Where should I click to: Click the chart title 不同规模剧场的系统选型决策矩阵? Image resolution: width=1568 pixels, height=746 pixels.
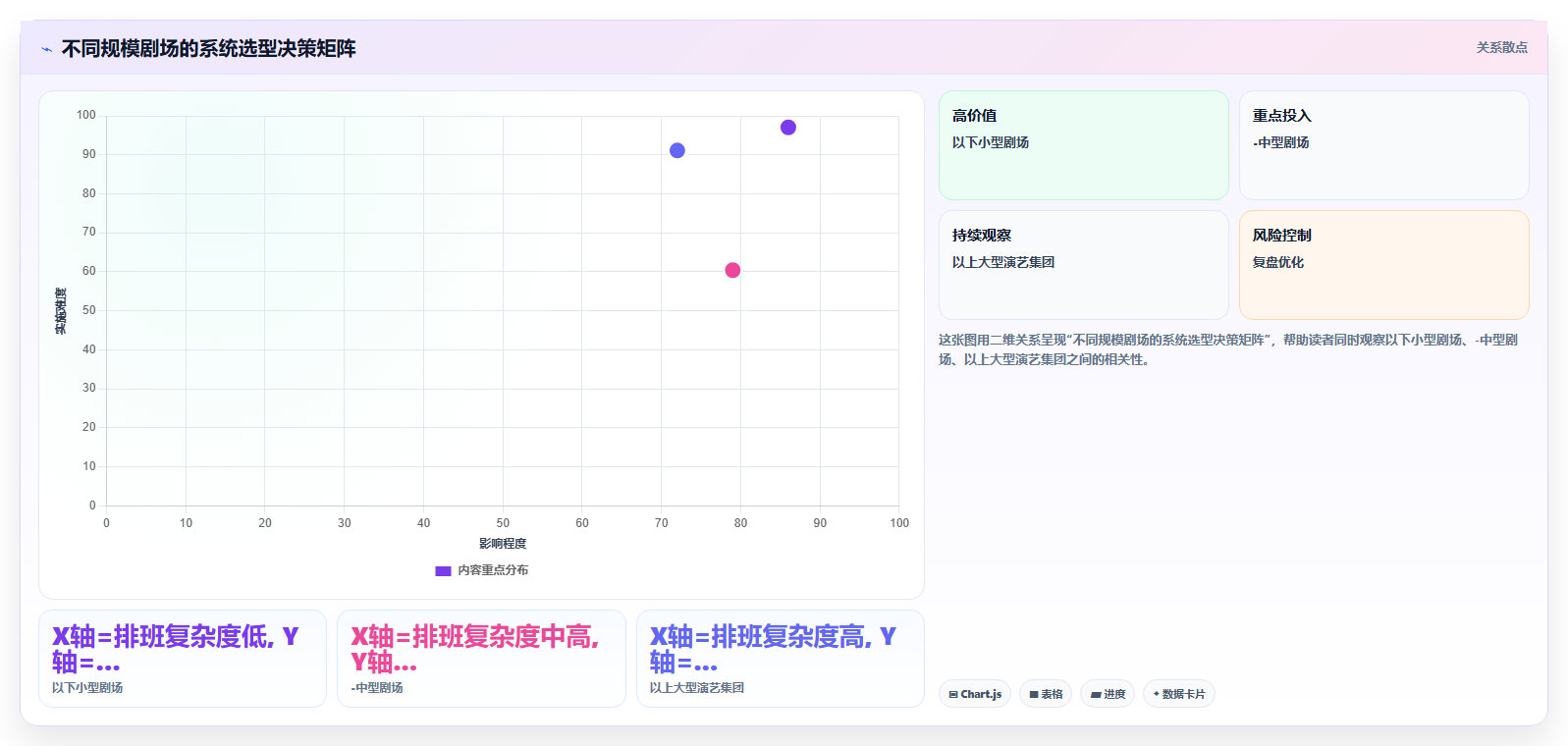click(209, 48)
